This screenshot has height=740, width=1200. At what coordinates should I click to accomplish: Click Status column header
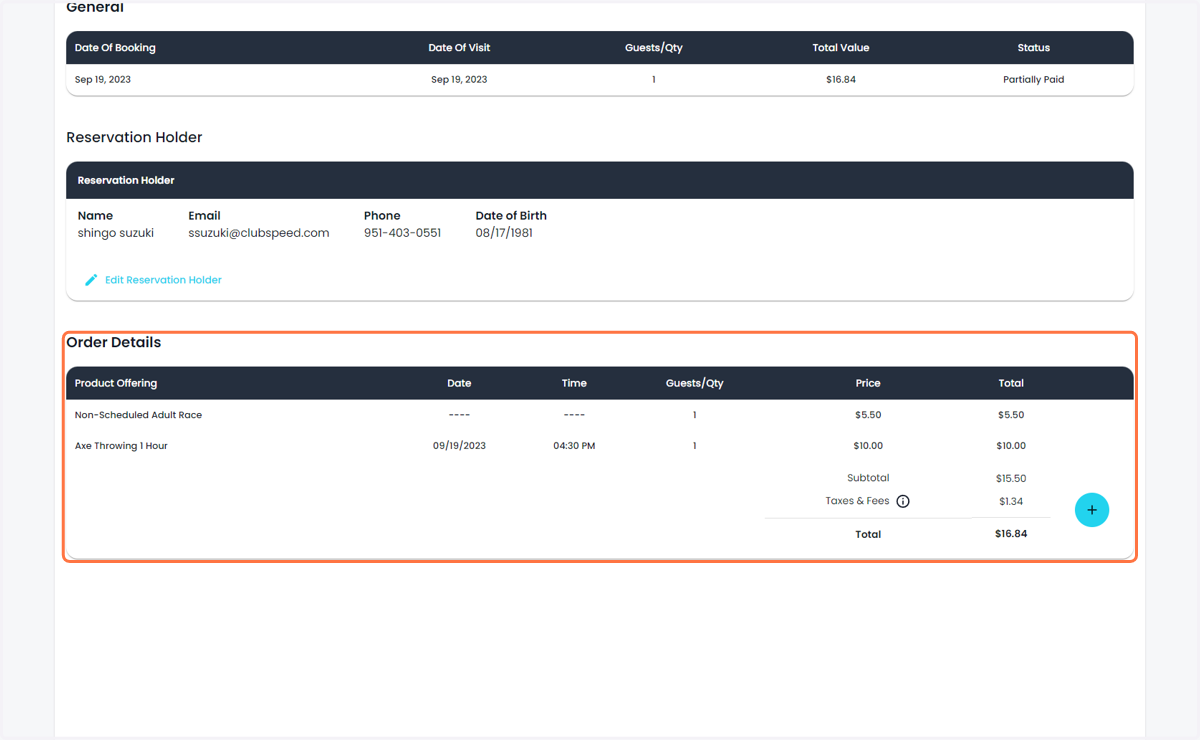1034,48
